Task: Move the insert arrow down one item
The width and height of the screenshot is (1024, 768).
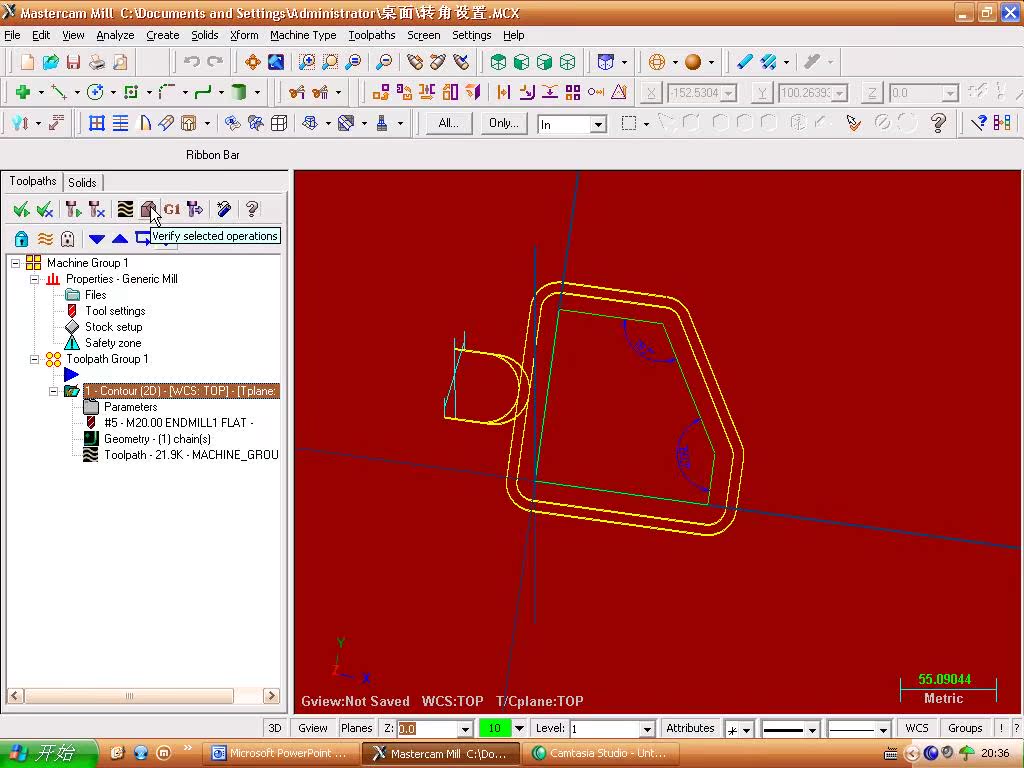Action: (97, 238)
